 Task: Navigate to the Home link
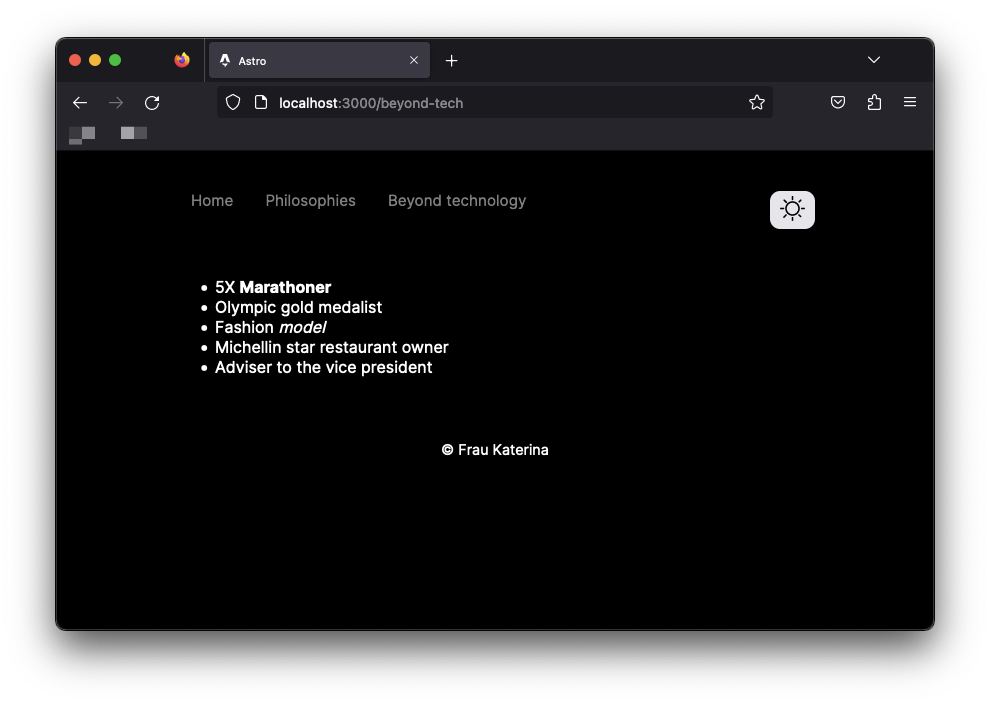211,200
